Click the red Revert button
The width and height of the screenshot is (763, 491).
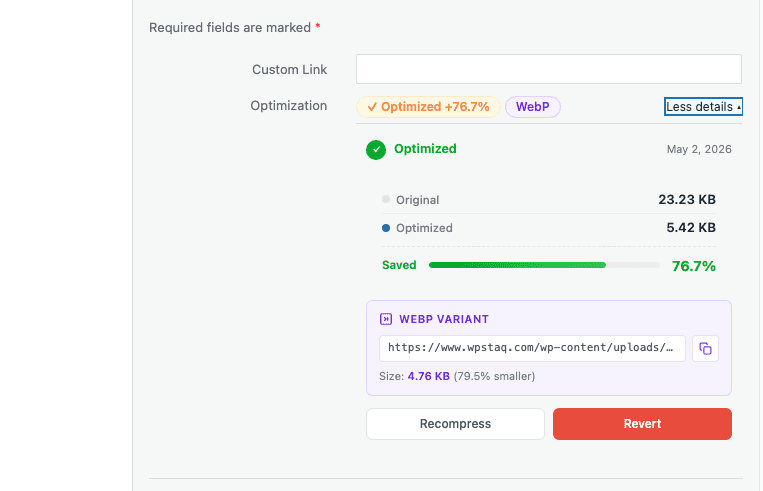pyautogui.click(x=642, y=424)
